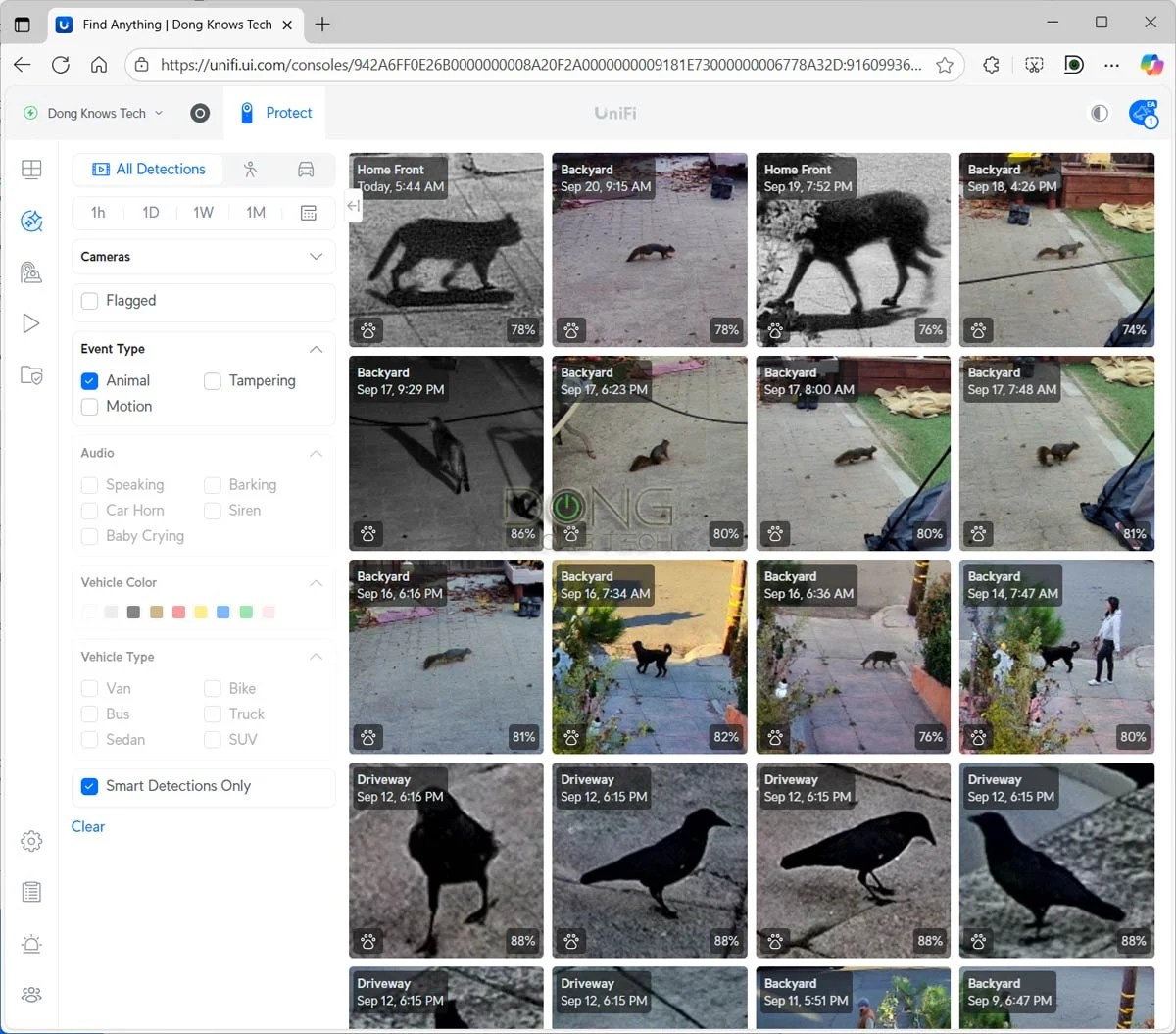1176x1034 pixels.
Task: Check the Van vehicle type
Action: point(89,689)
